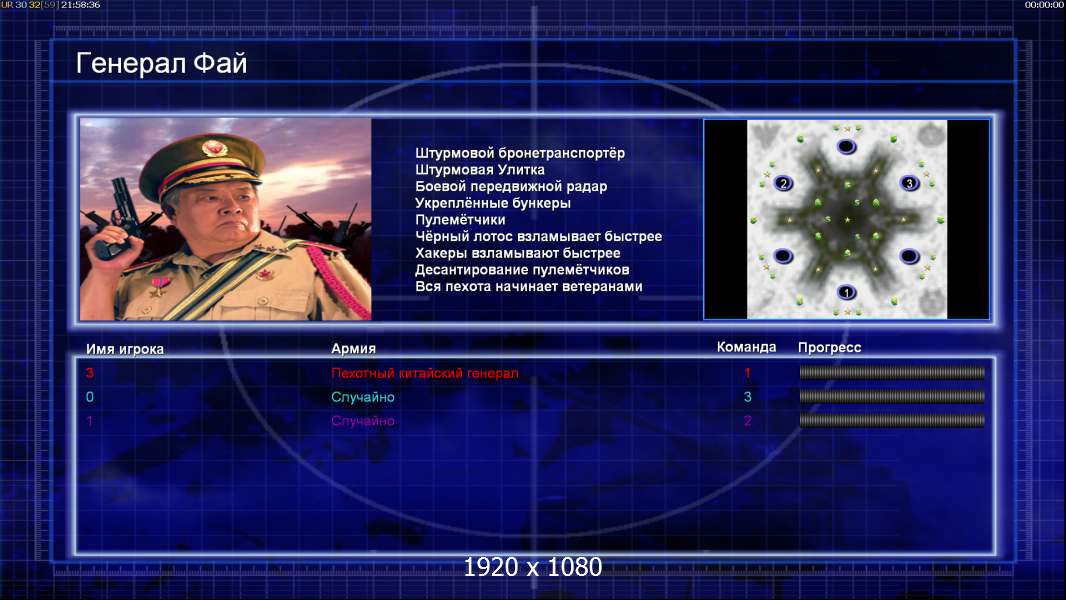The height and width of the screenshot is (600, 1066).
Task: Click the 'Прогресс' column header
Action: [829, 347]
